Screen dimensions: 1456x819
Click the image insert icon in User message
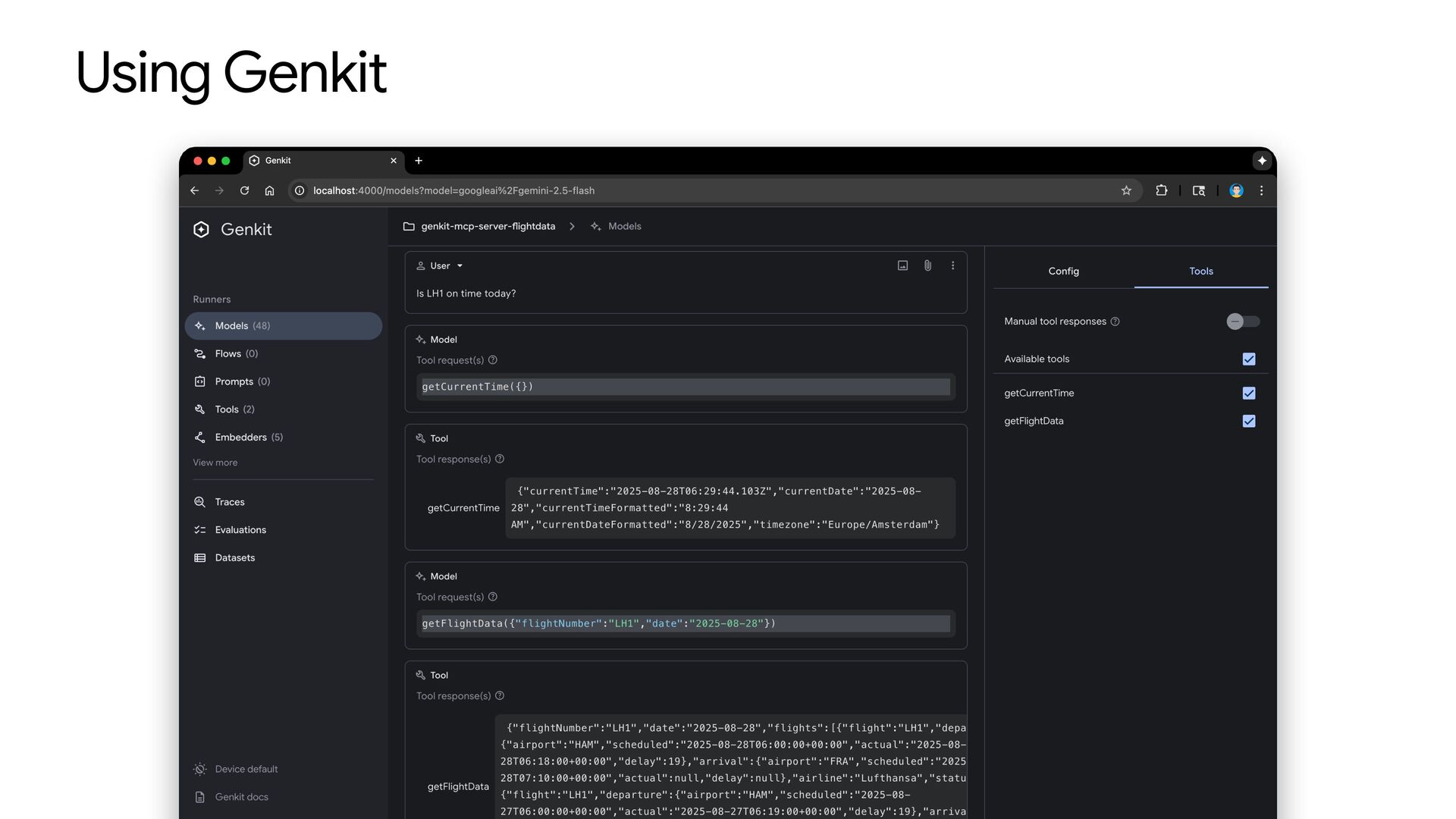902,265
